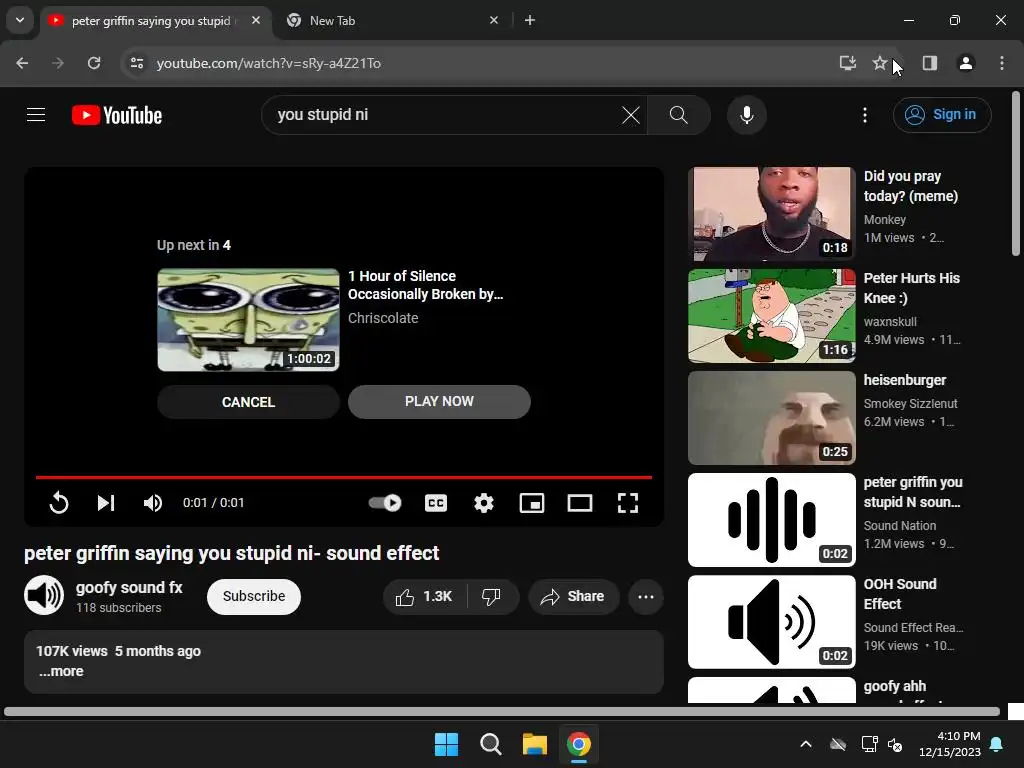Viewport: 1024px width, 768px height.
Task: Subscribe to goofy sound fx
Action: pyautogui.click(x=253, y=596)
